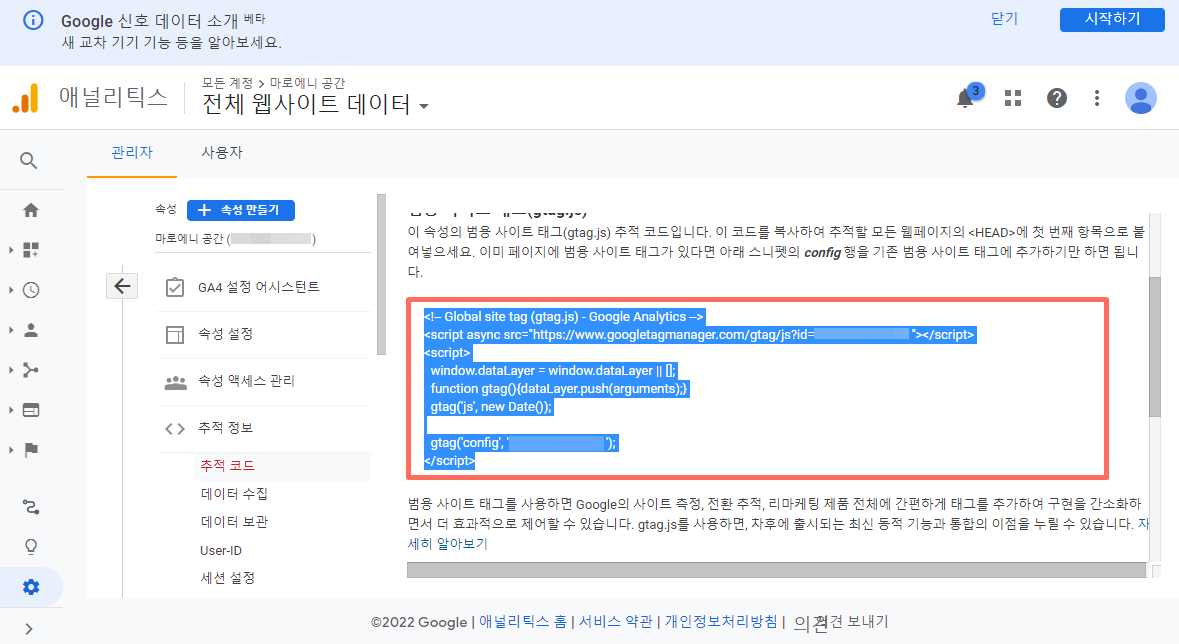Open the 애널리틱스 홈 footer link
This screenshot has height=644, width=1179.
click(523, 621)
